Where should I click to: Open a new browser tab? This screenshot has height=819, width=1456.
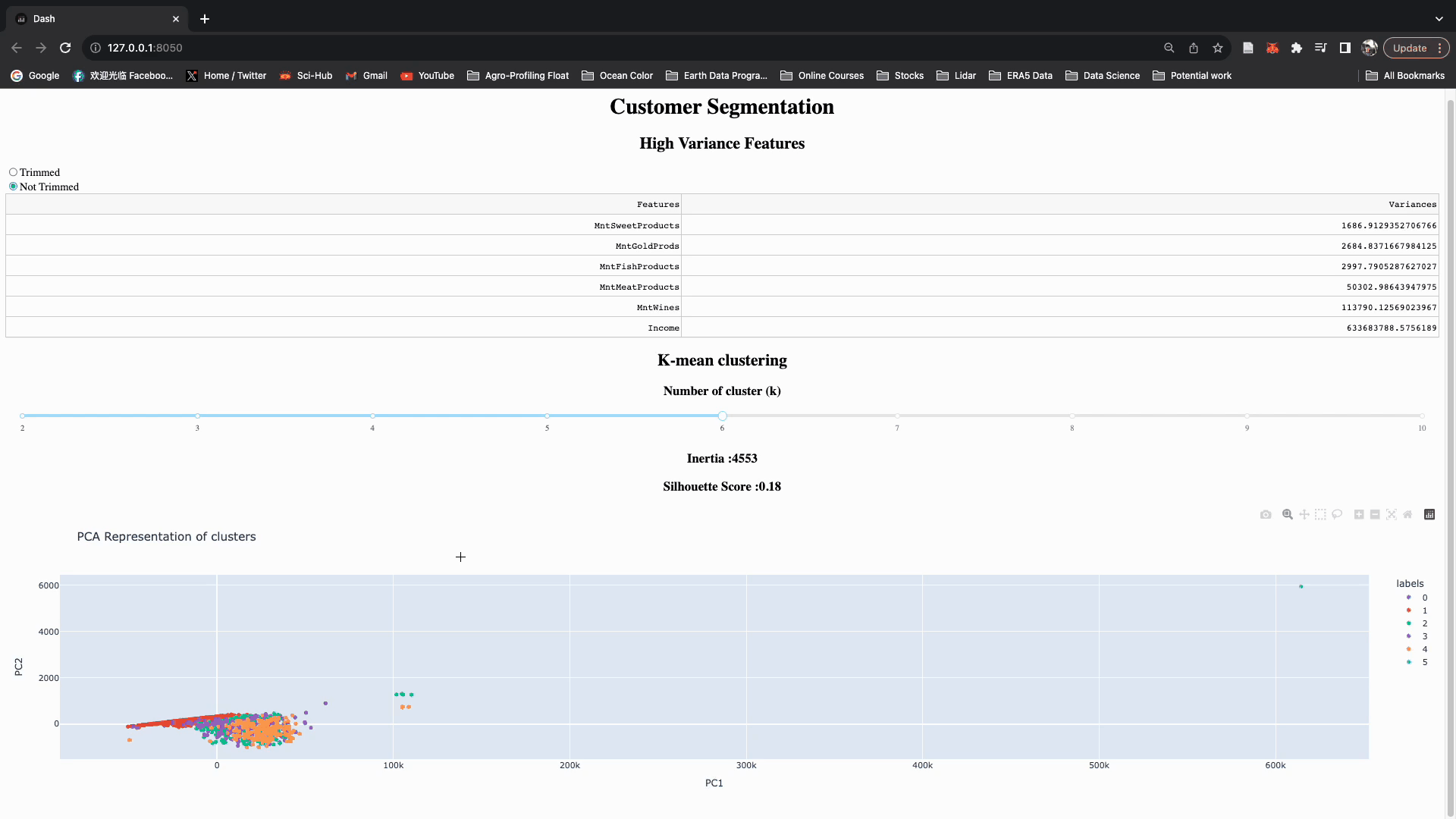click(205, 19)
